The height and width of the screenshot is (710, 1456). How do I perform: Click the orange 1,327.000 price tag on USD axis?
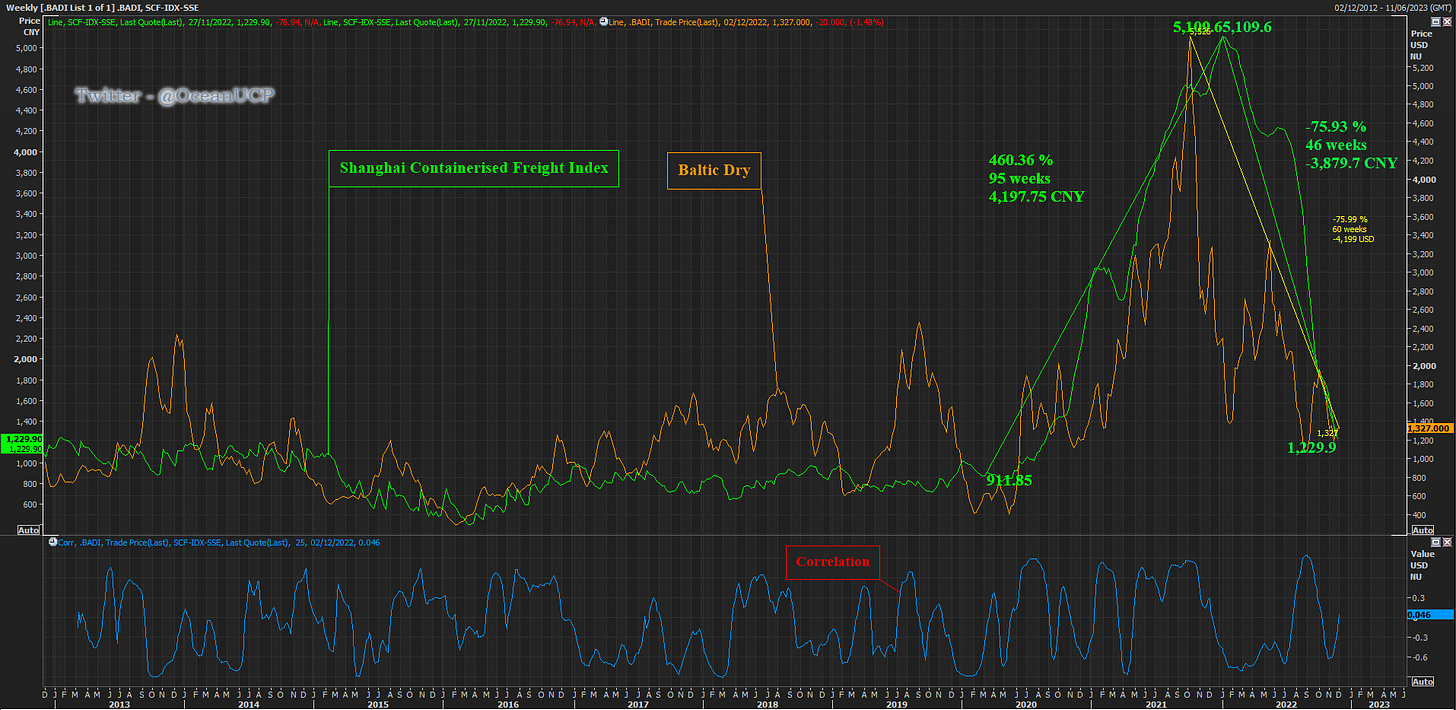pos(1429,428)
